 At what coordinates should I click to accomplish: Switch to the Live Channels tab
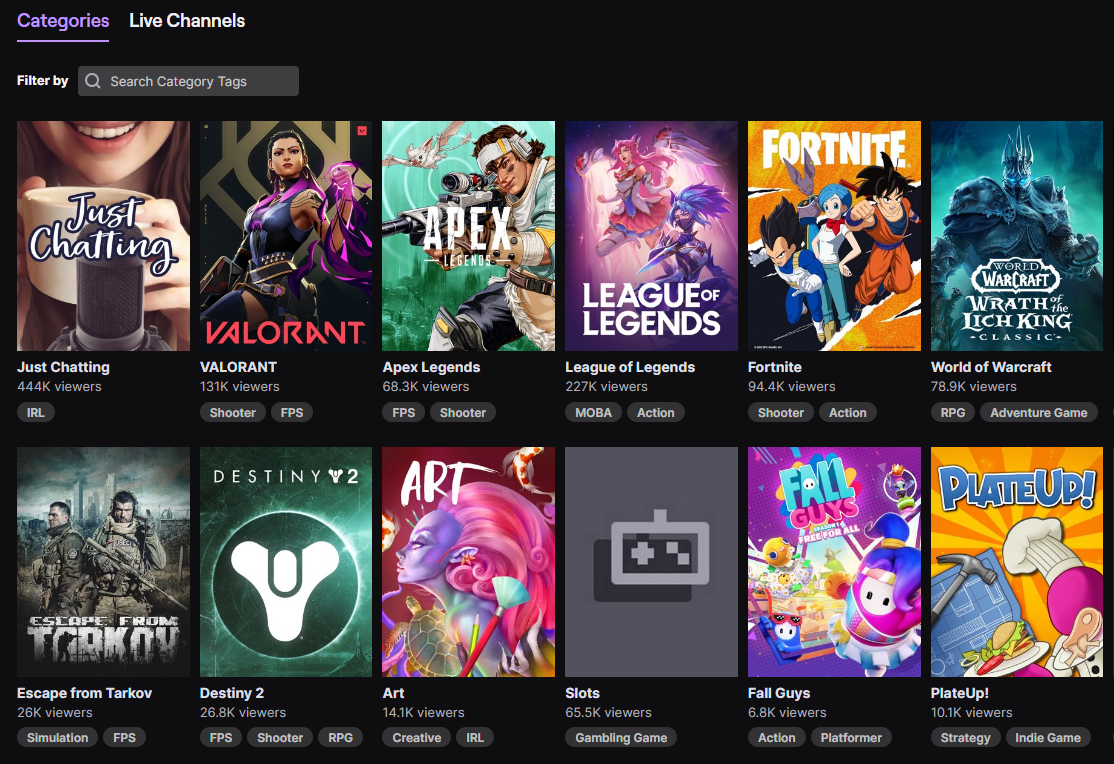coord(187,20)
